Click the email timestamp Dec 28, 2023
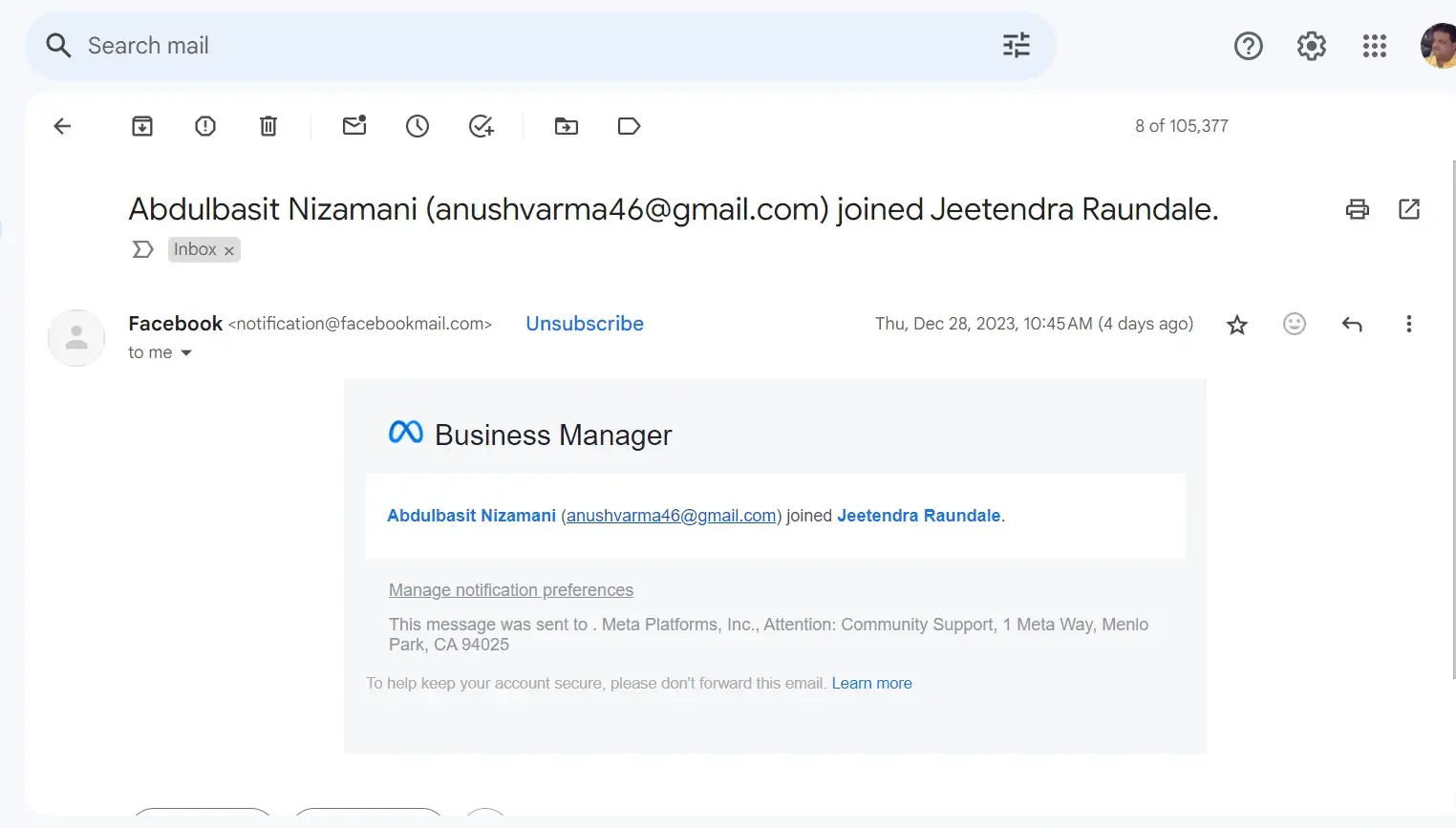Viewport: 1456px width, 828px height. click(x=1035, y=324)
